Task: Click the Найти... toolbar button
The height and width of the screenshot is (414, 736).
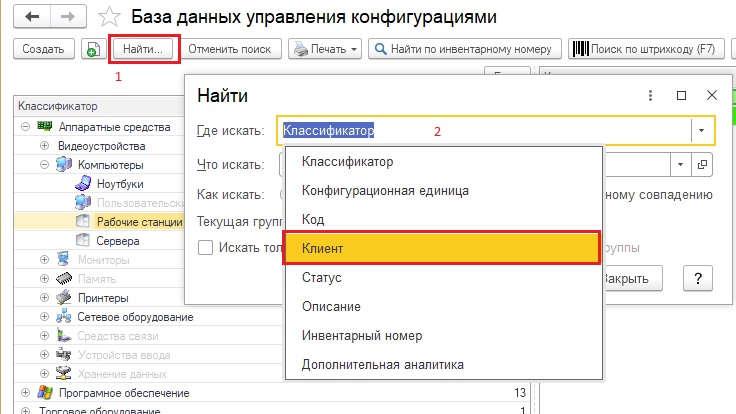Action: 144,48
